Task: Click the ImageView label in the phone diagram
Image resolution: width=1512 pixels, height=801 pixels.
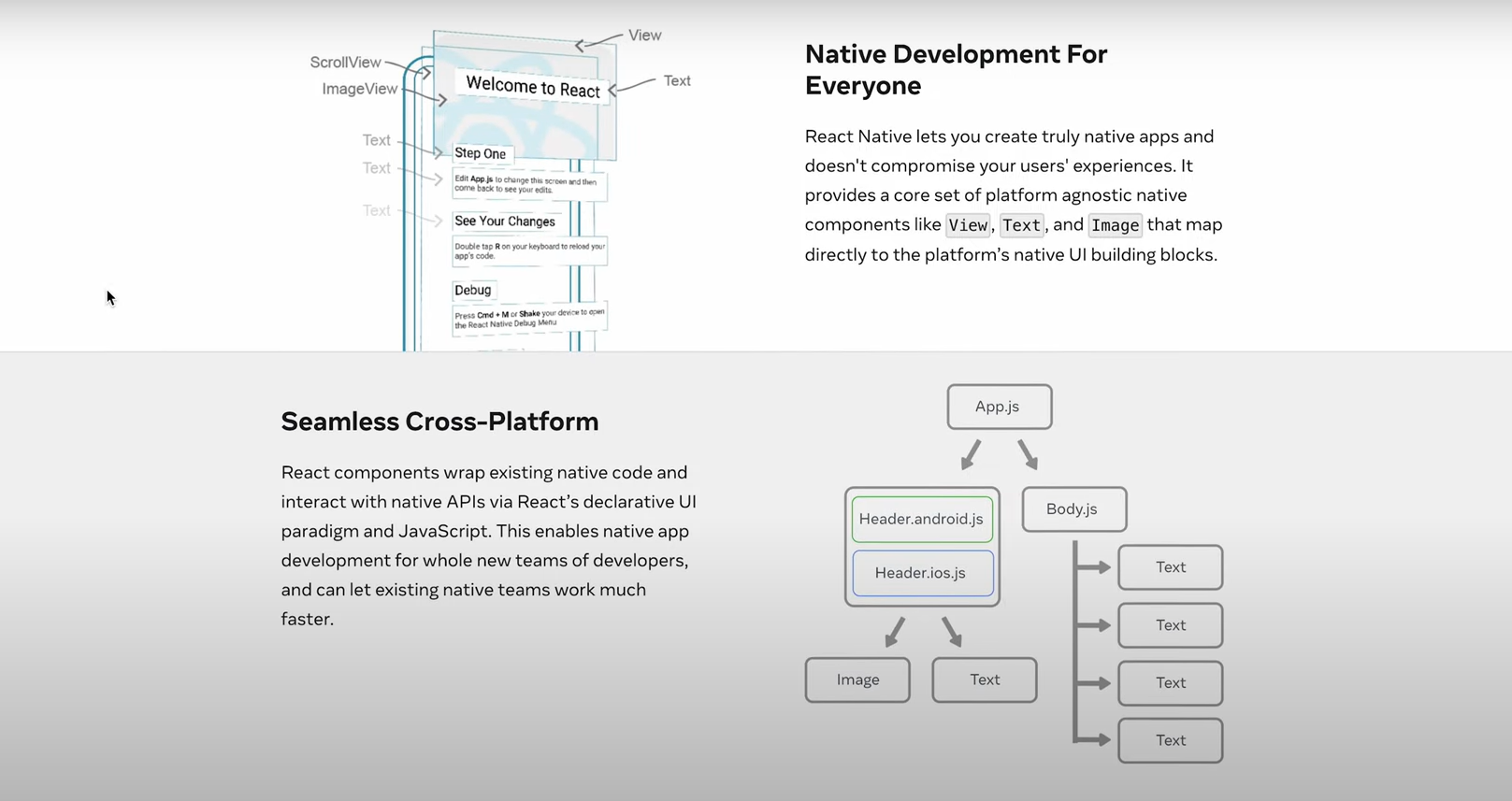Action: pos(359,89)
